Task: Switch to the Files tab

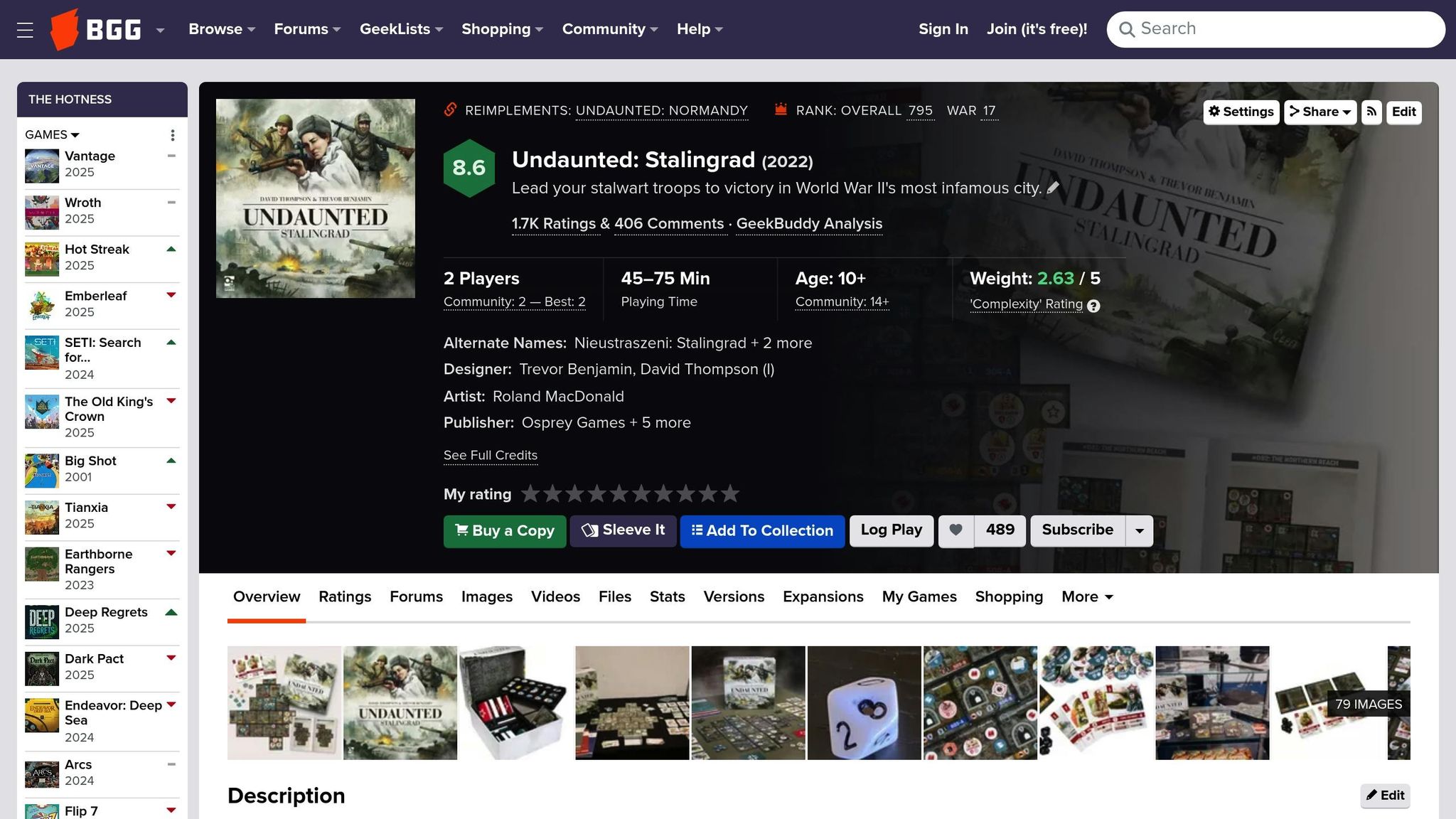Action: (x=615, y=596)
